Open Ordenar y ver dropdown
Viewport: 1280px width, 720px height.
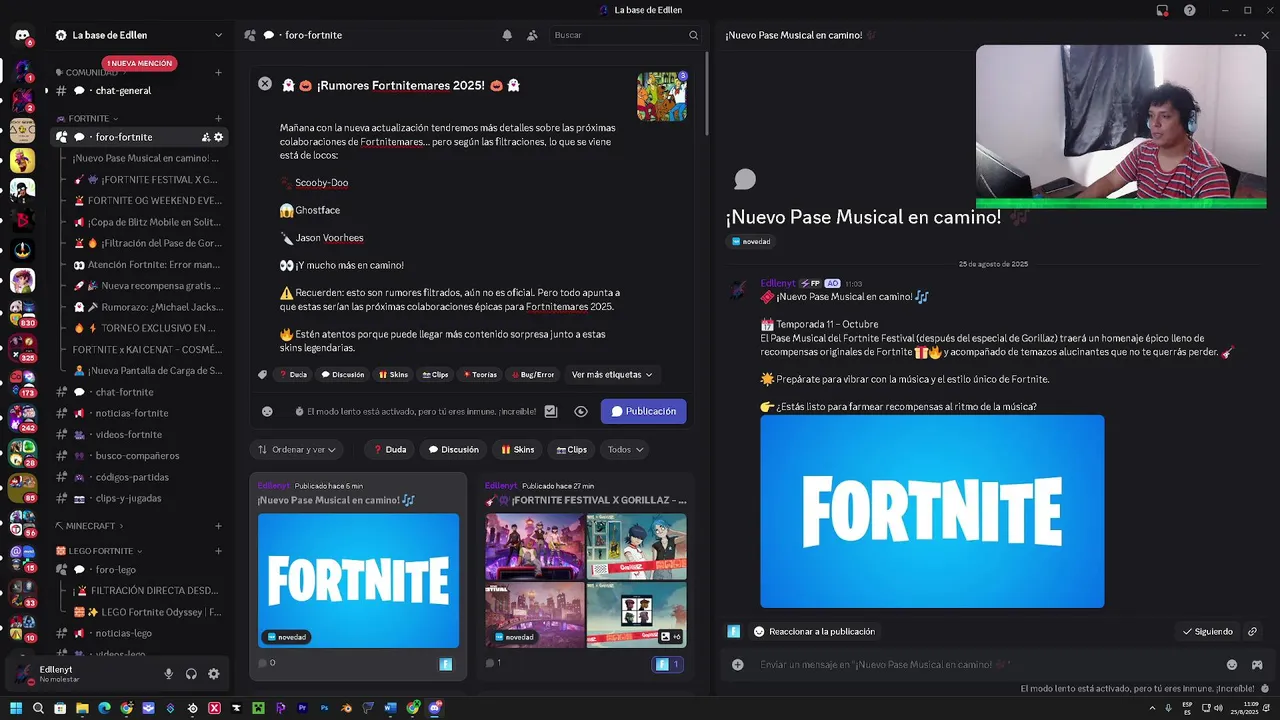(x=297, y=450)
